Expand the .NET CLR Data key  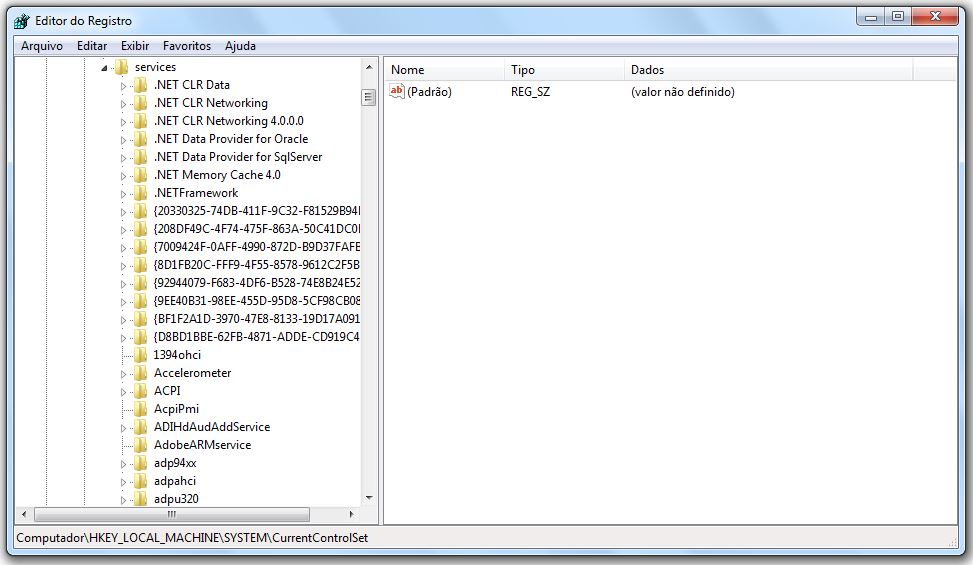tap(124, 86)
